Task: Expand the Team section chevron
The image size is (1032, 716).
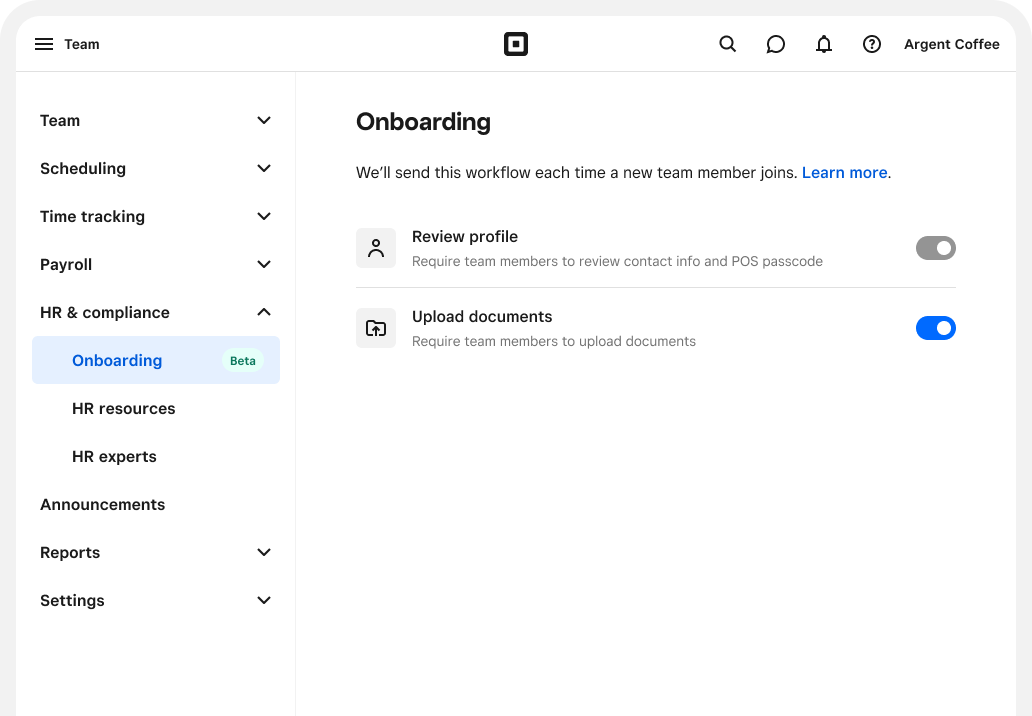Action: (264, 120)
